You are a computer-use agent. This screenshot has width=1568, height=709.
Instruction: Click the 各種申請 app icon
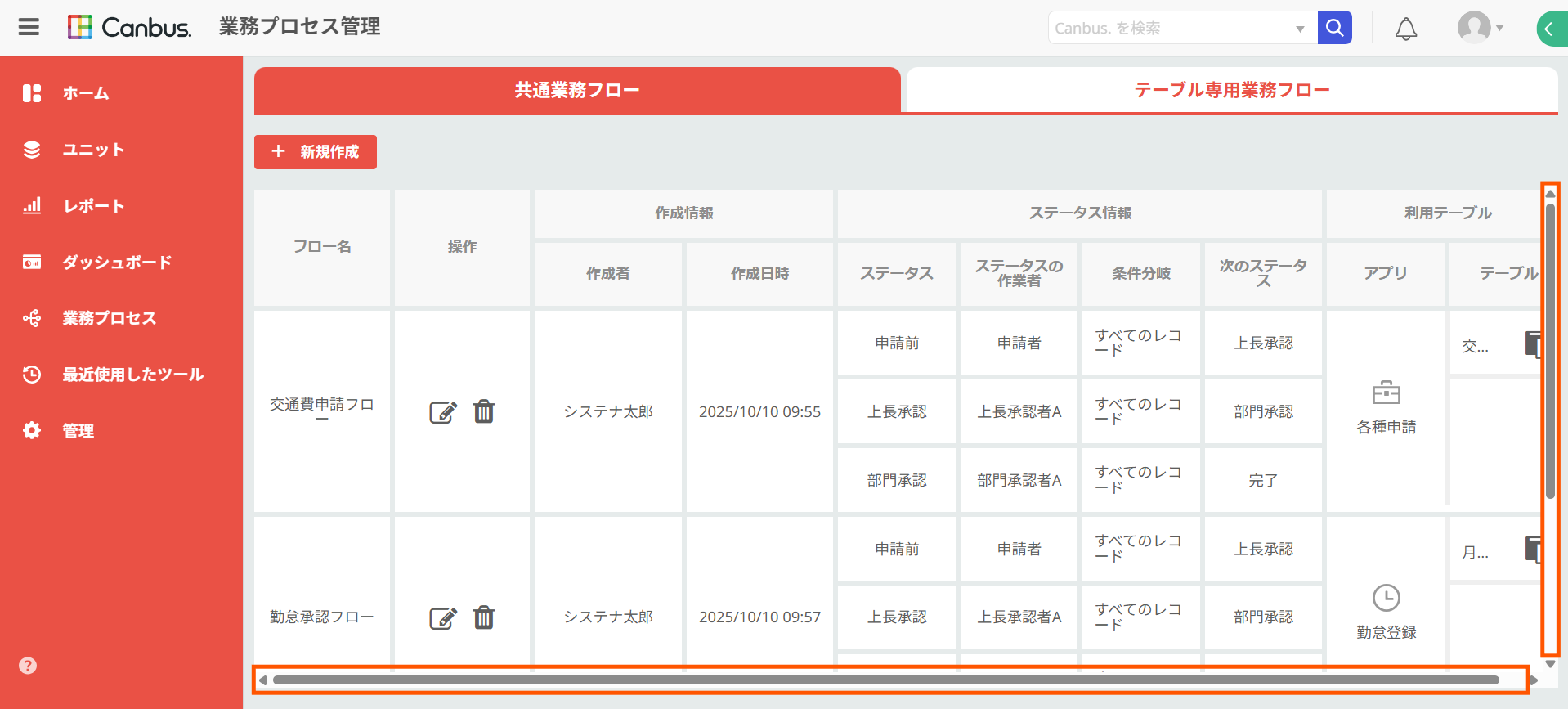pos(1386,393)
